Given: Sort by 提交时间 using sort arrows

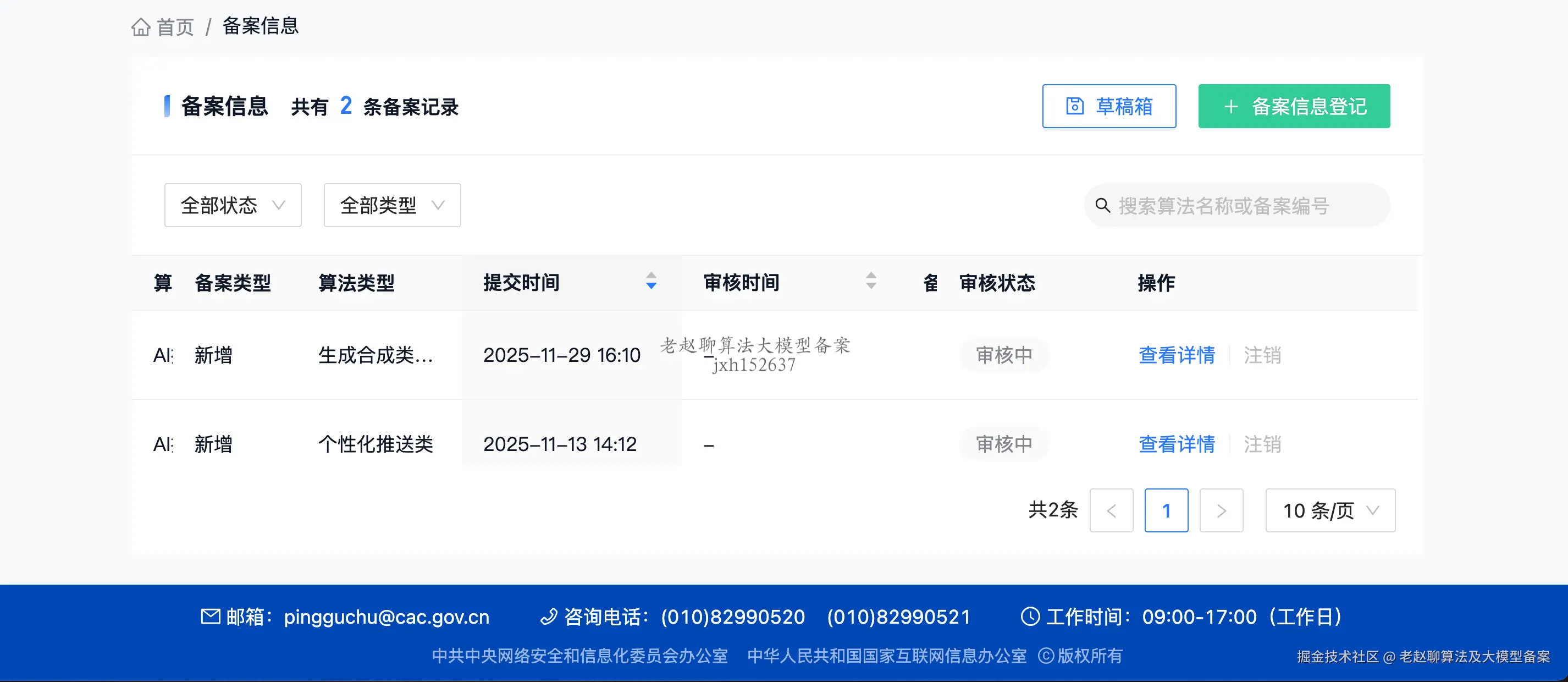Looking at the screenshot, I should [651, 280].
